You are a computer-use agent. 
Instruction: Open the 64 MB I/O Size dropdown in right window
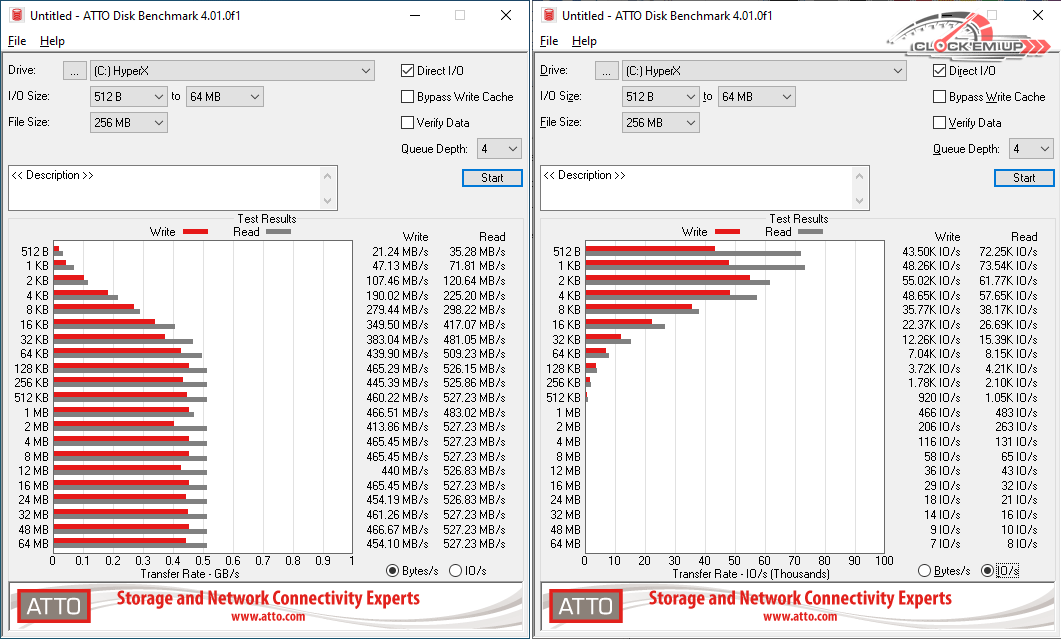(757, 97)
